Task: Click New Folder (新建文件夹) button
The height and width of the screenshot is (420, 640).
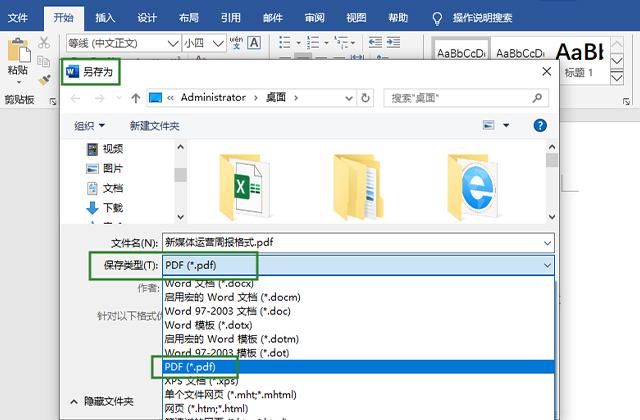Action: click(x=155, y=126)
